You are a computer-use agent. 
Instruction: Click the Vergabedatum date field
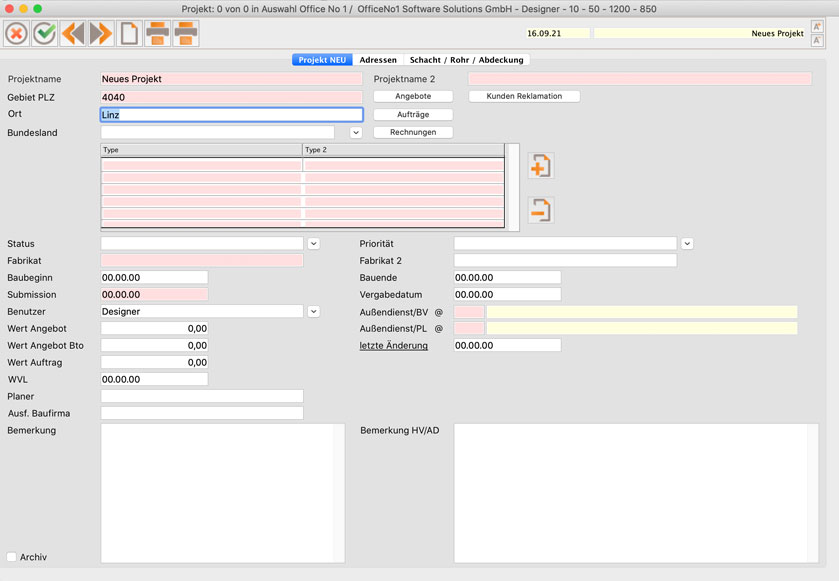click(x=507, y=294)
